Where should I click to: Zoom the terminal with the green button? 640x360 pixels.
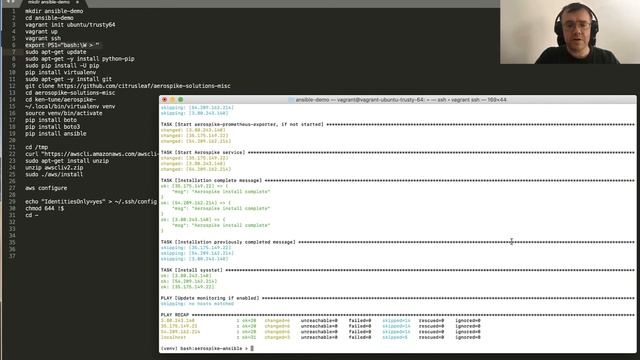coord(180,100)
